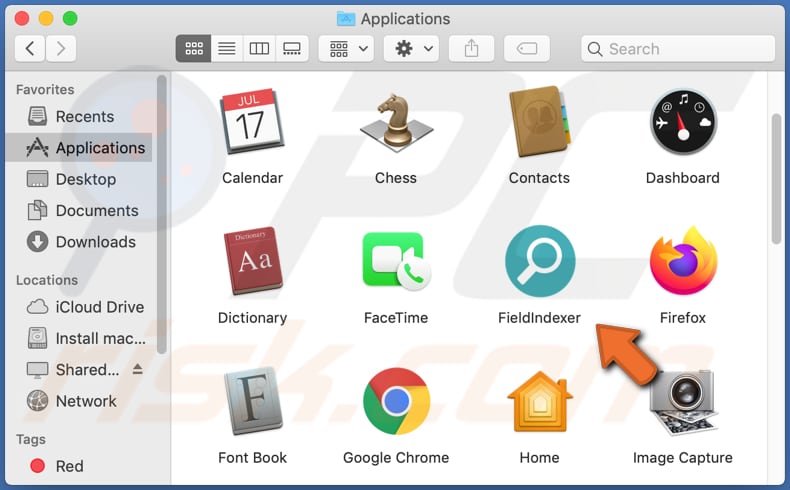
Task: Click the Image Capture app icon
Action: 683,402
